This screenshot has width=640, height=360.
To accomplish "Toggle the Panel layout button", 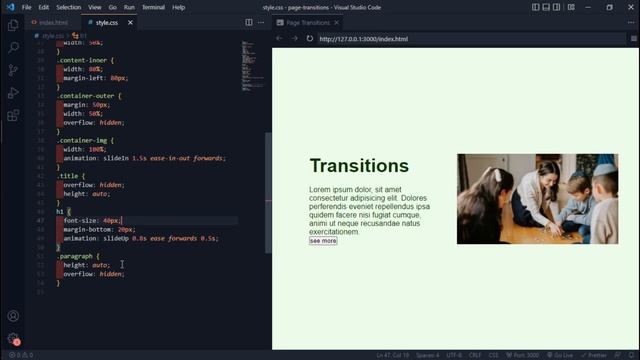I will coord(546,7).
